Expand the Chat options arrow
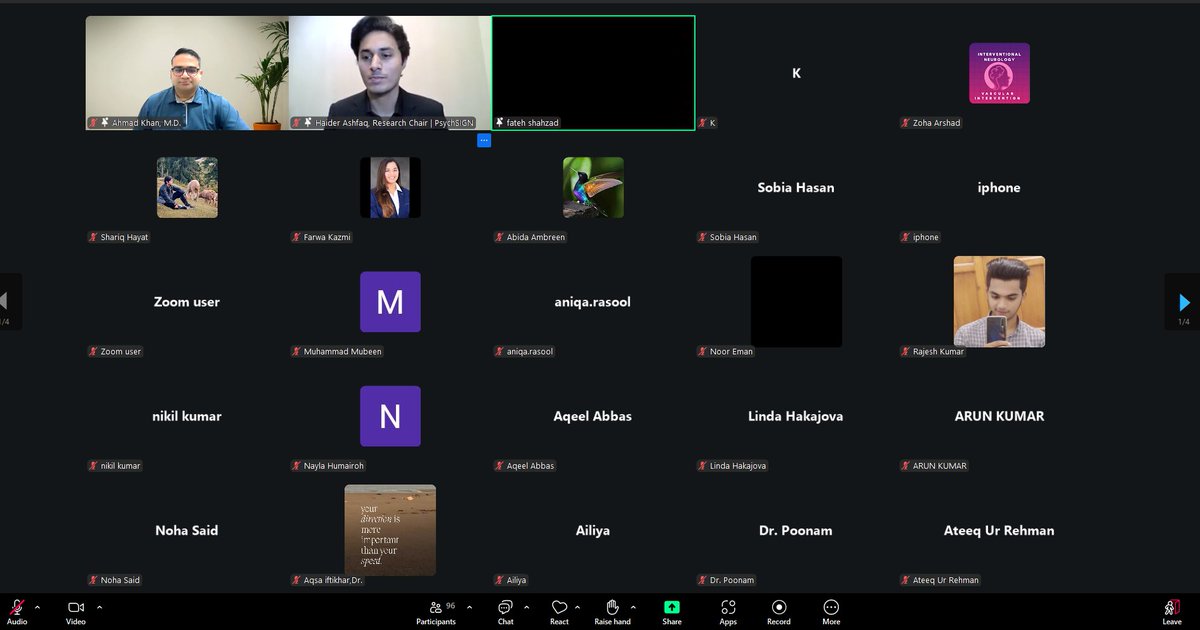Viewport: 1200px width, 630px height. [x=526, y=607]
